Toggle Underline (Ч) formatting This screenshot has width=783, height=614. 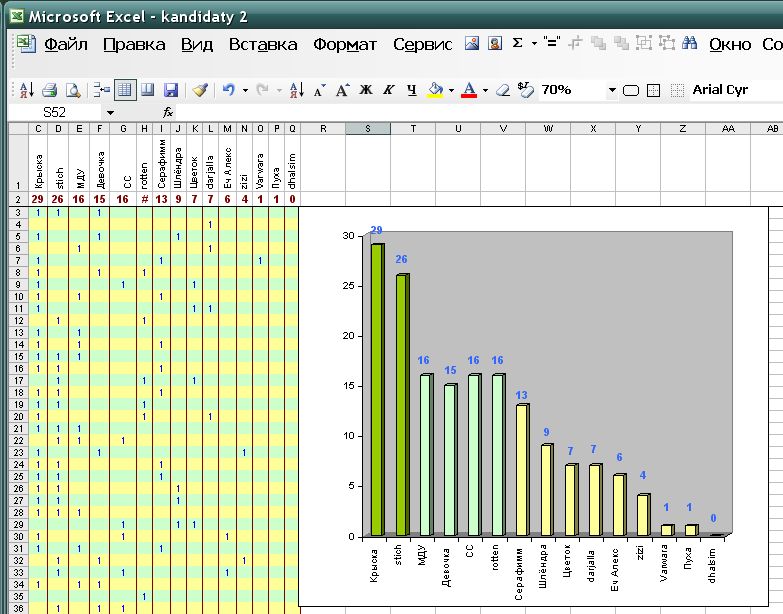(x=411, y=90)
